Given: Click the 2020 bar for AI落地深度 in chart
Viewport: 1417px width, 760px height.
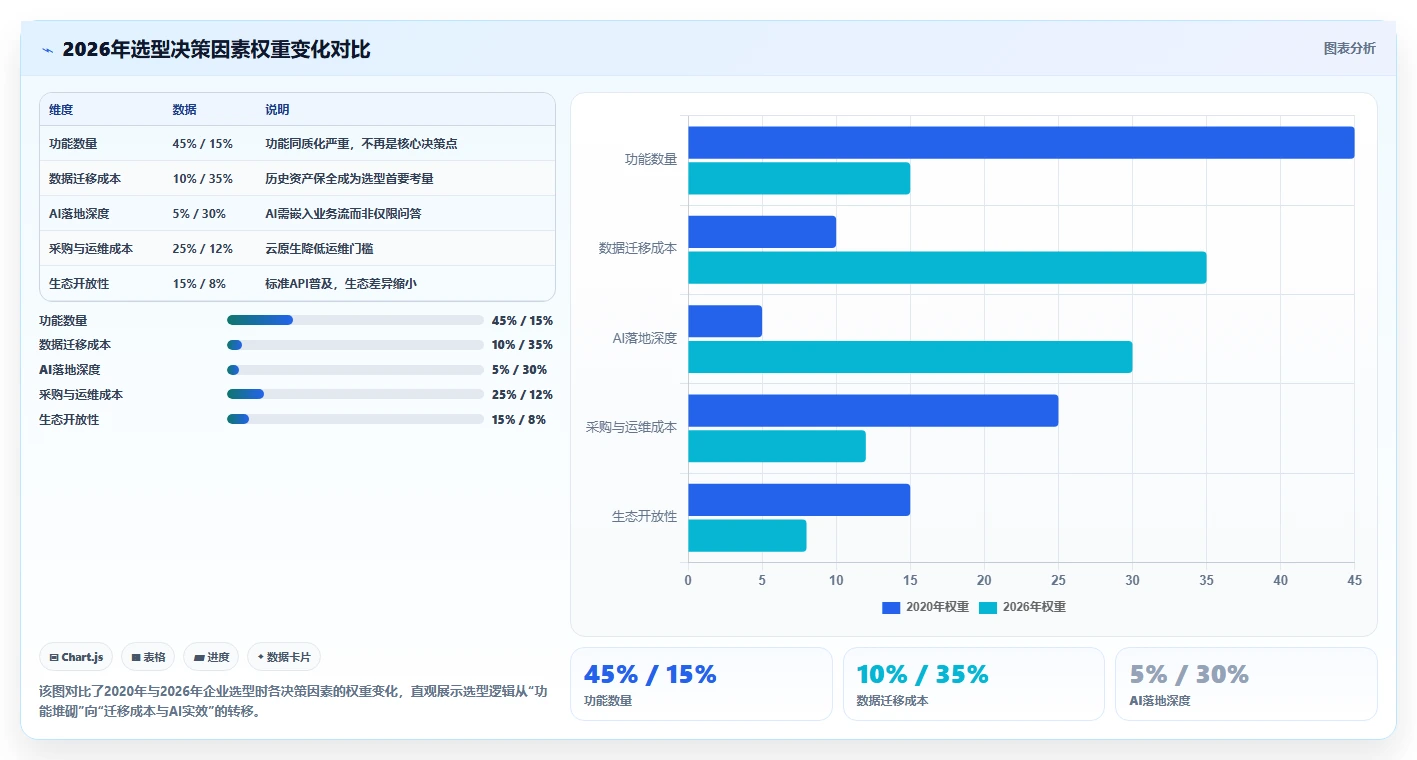Looking at the screenshot, I should click(725, 321).
